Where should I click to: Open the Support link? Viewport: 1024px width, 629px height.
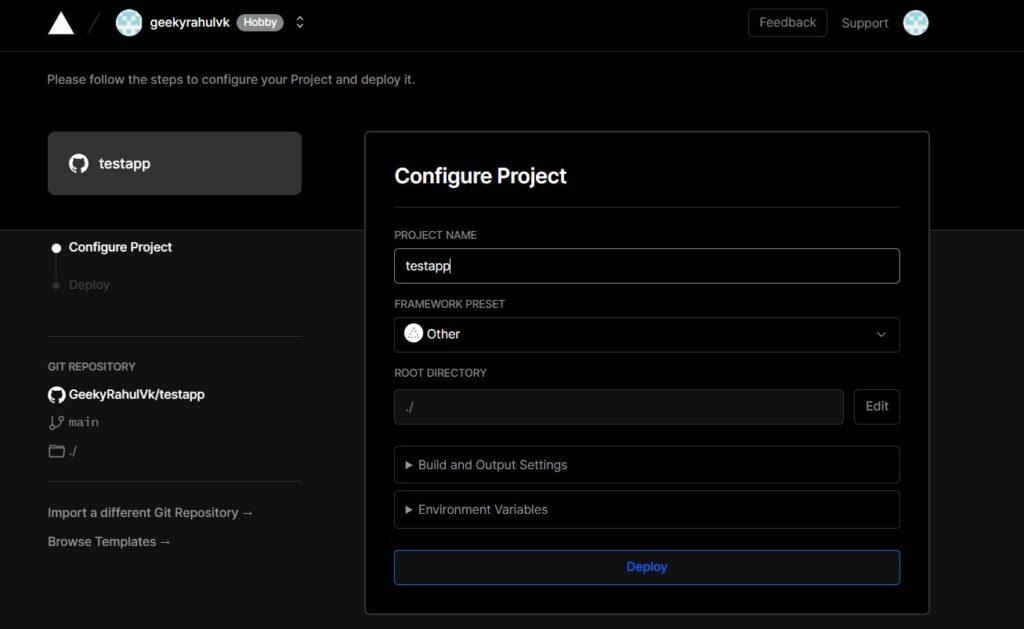(x=864, y=23)
